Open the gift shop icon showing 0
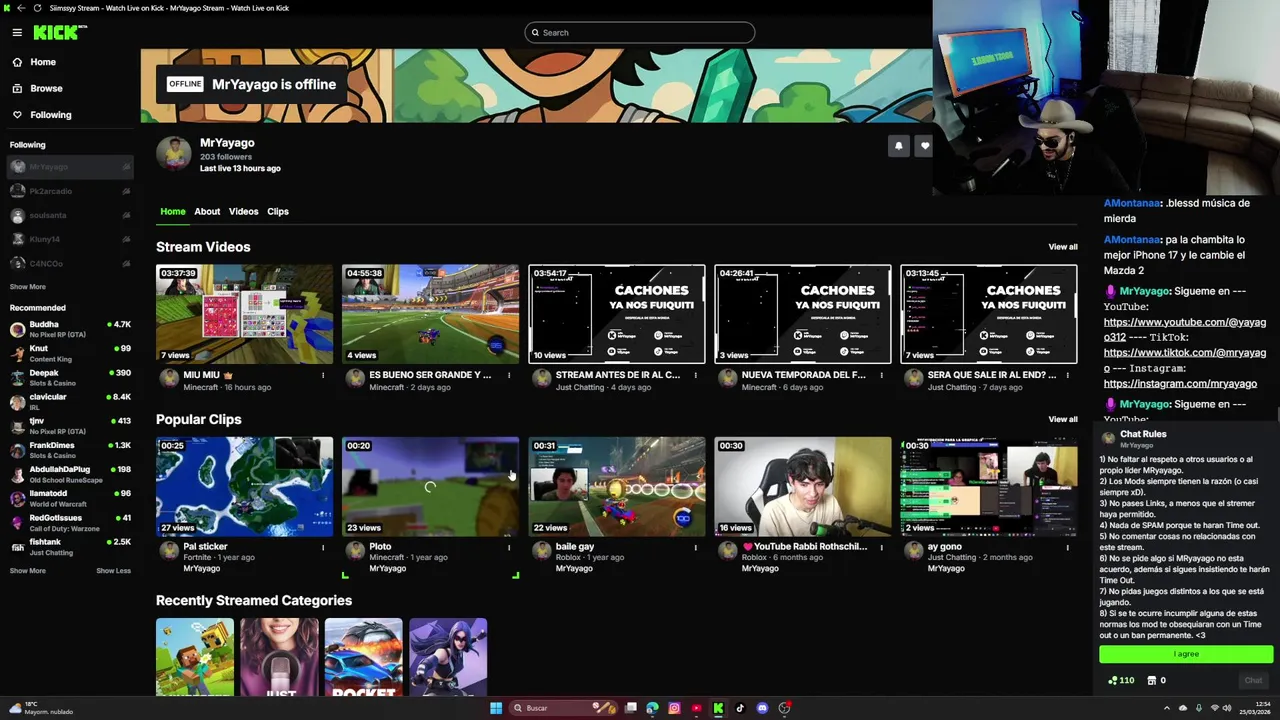Screen dimensions: 1280x720 (1156, 680)
